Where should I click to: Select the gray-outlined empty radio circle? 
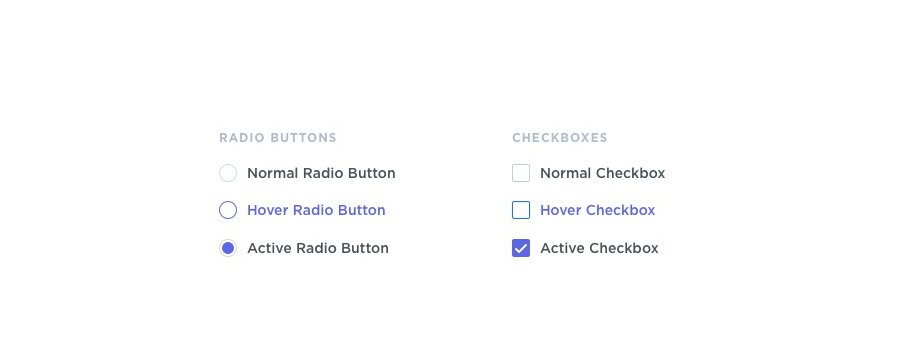(228, 173)
